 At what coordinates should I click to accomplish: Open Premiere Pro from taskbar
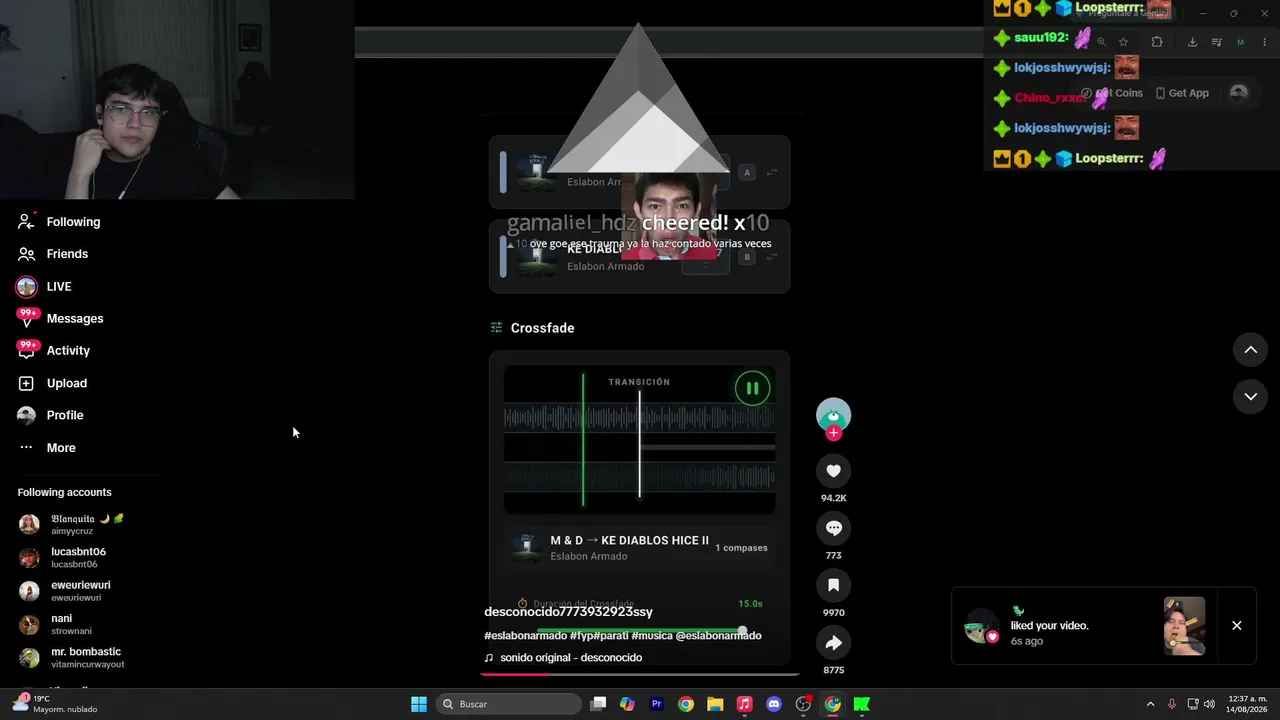pyautogui.click(x=656, y=704)
